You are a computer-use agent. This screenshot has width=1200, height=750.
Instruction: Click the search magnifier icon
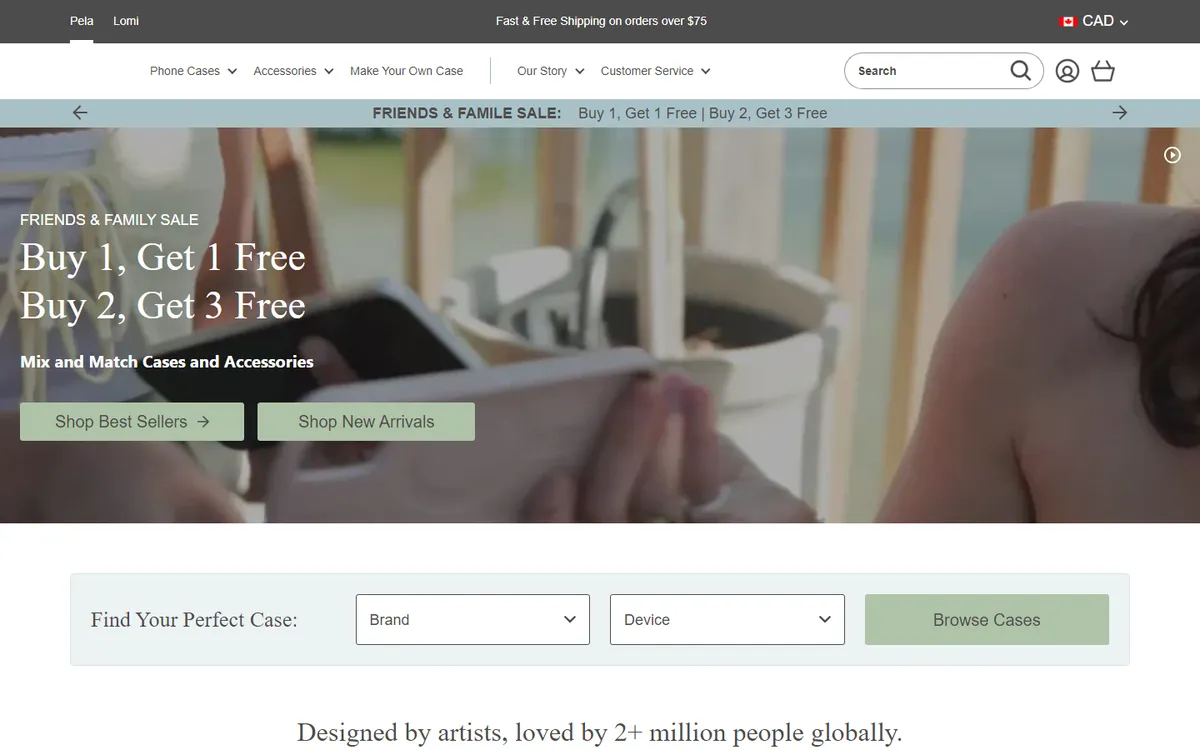pyautogui.click(x=1020, y=70)
